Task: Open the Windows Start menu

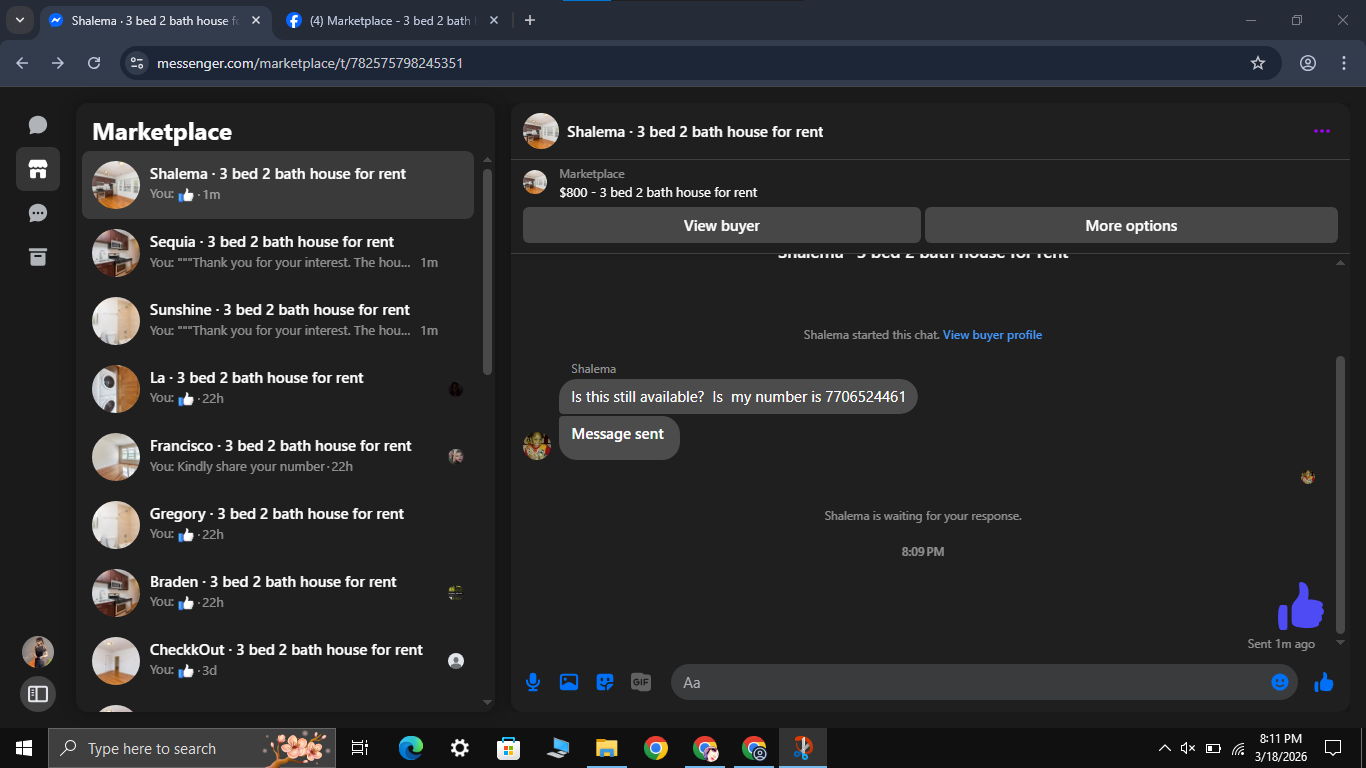Action: click(x=24, y=748)
